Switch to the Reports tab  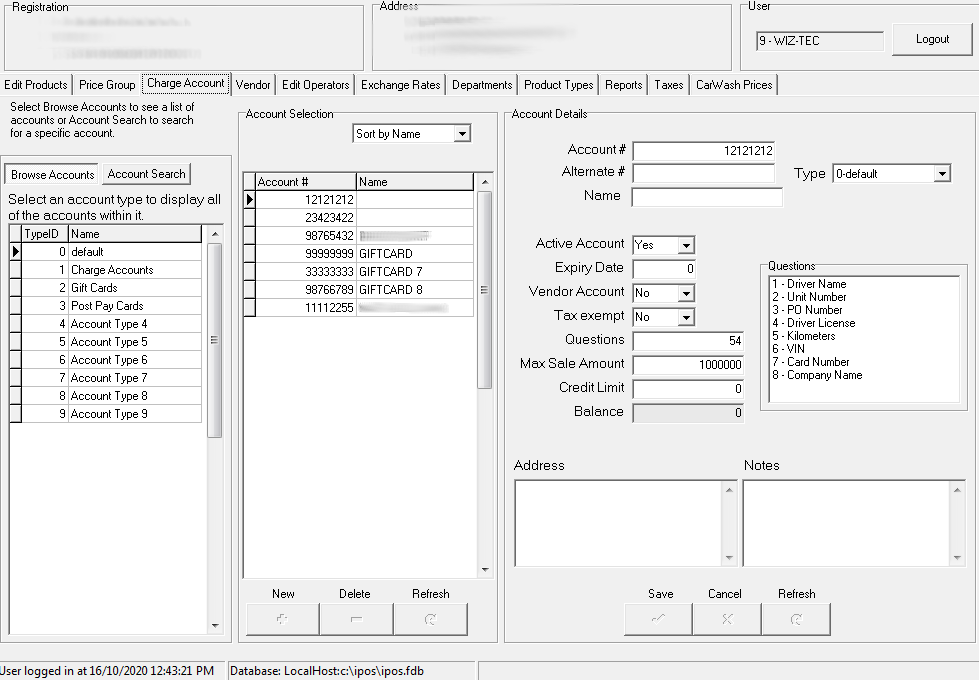(x=622, y=85)
